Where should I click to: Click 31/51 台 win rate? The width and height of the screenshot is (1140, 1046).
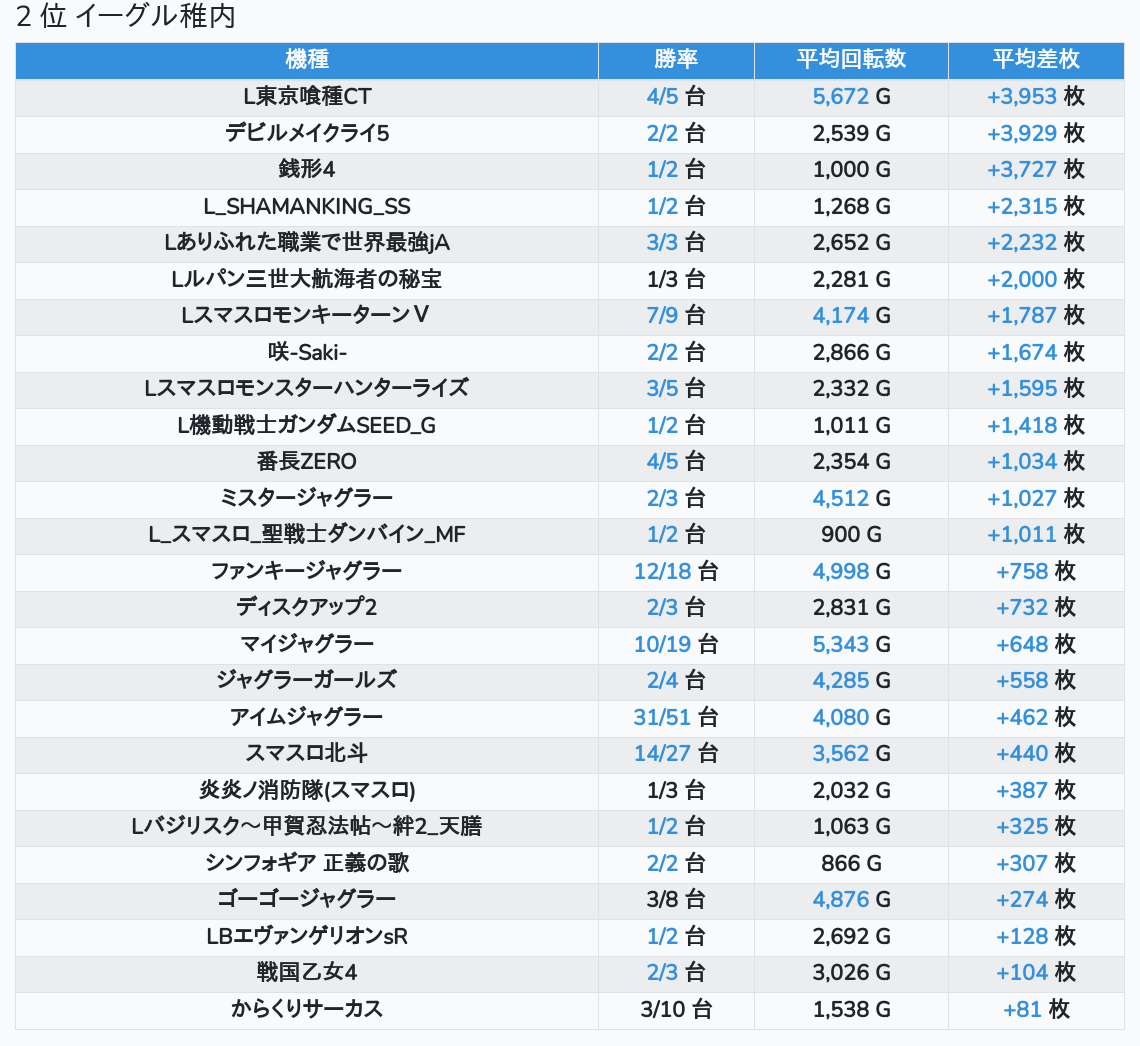coord(676,717)
